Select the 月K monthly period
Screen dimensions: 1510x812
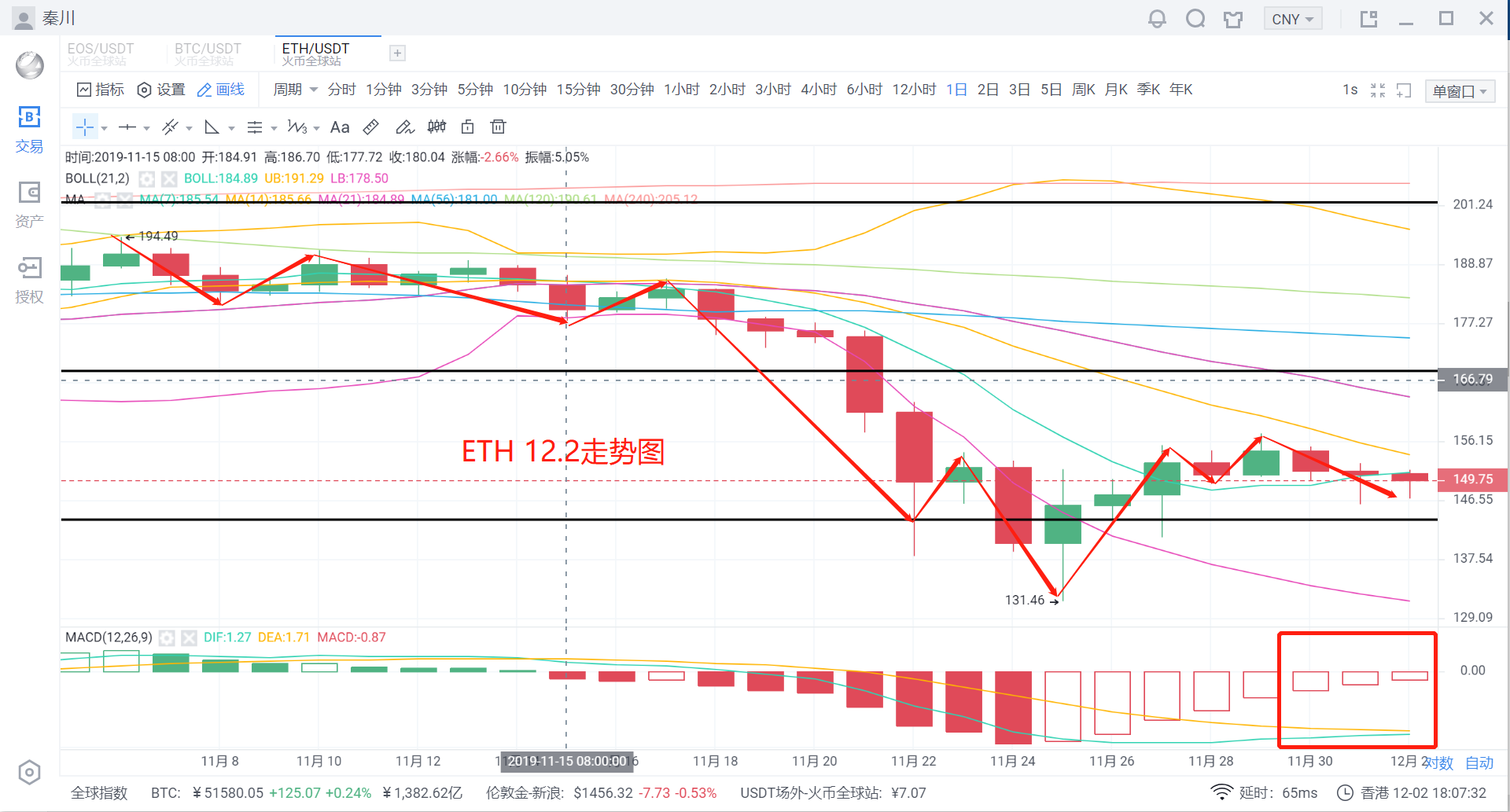(x=1116, y=90)
